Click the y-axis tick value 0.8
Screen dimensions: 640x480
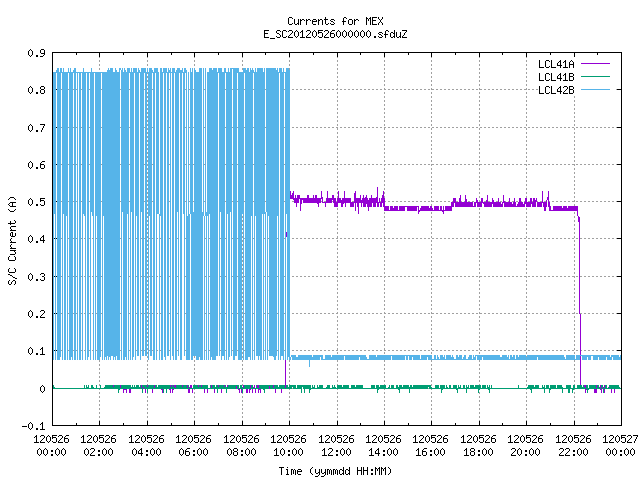click(36, 90)
